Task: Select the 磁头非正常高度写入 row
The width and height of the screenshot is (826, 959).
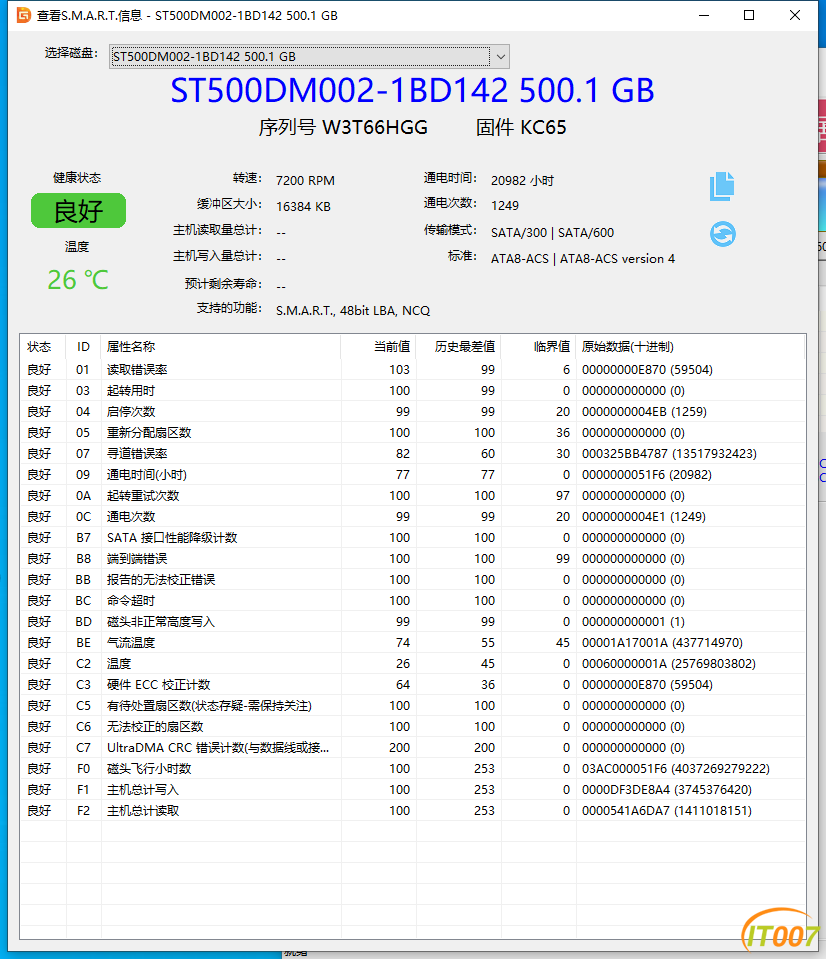Action: tap(413, 621)
